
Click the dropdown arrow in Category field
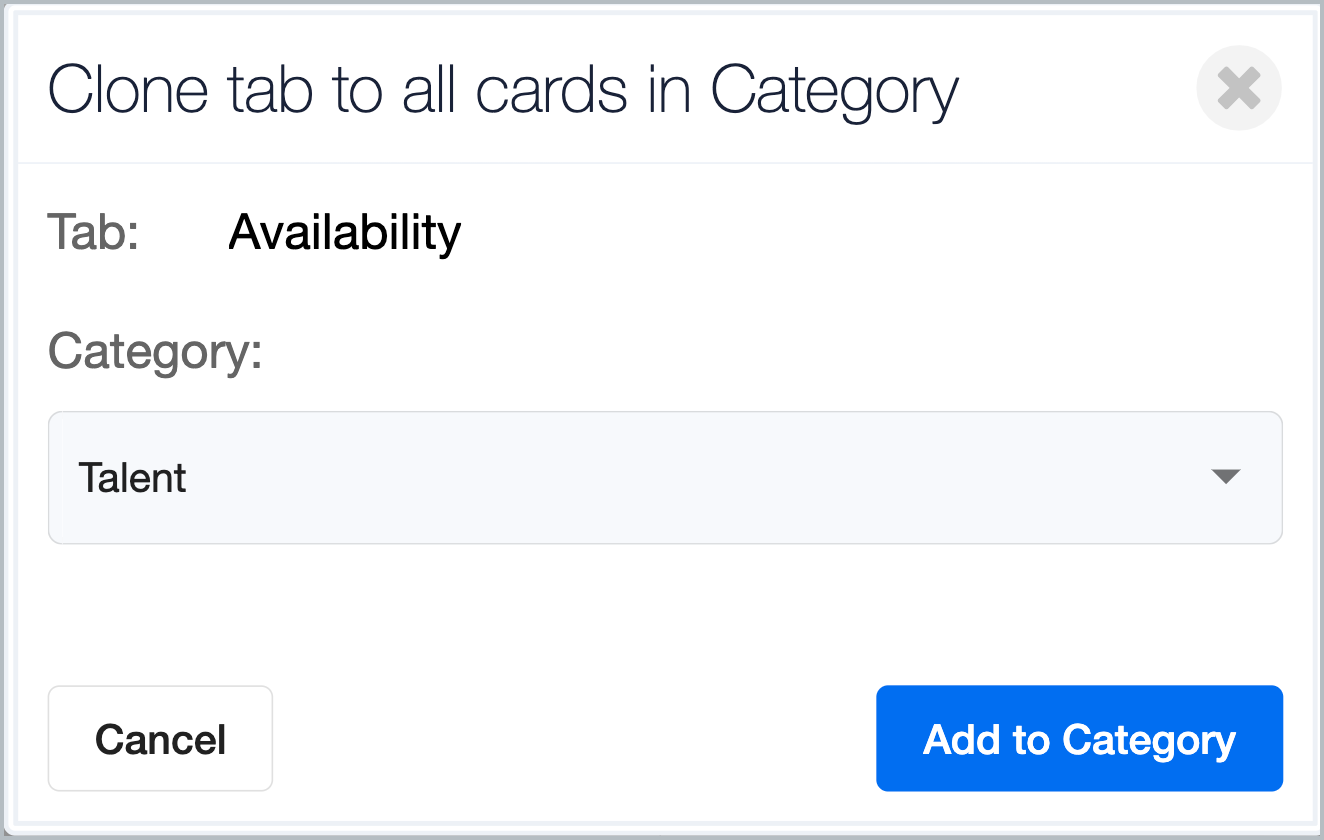coord(1226,477)
